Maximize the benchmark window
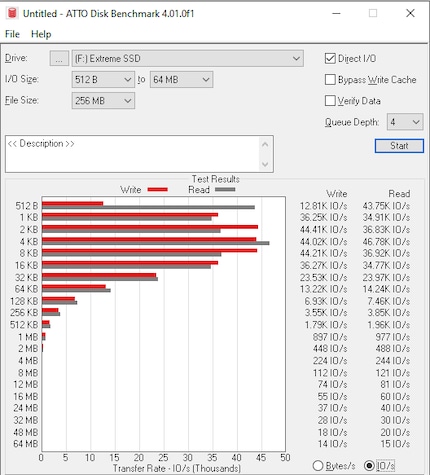Image resolution: width=430 pixels, height=475 pixels. (x=373, y=13)
